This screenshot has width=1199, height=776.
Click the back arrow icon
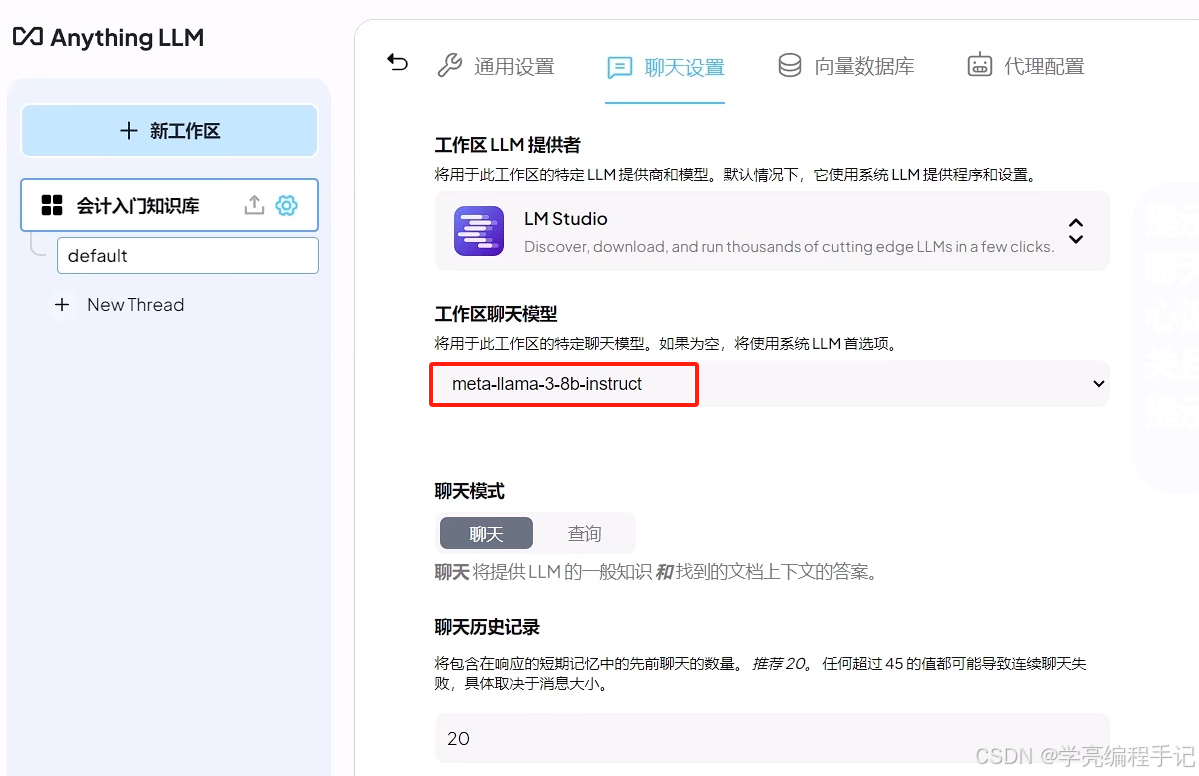pyautogui.click(x=398, y=62)
